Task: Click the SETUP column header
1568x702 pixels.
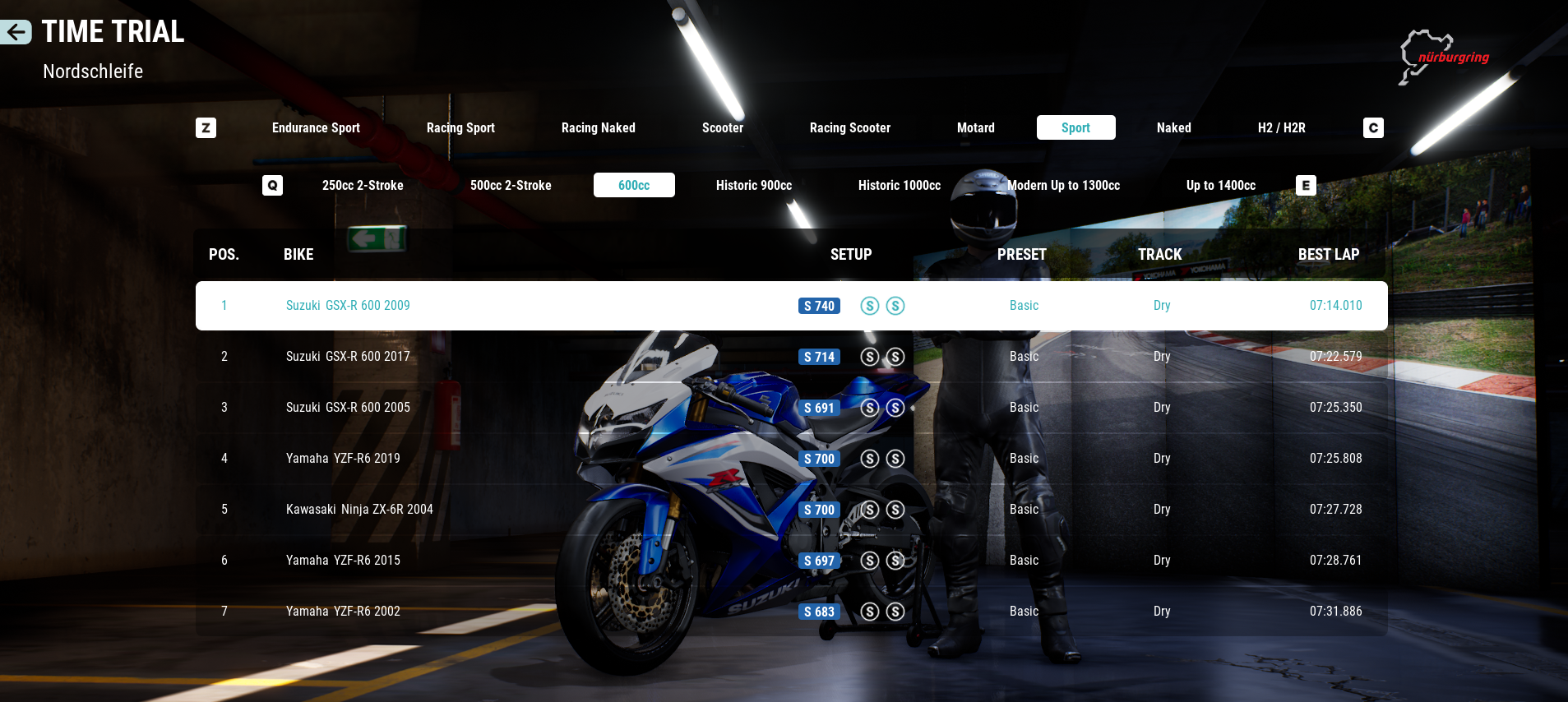Action: (x=851, y=255)
